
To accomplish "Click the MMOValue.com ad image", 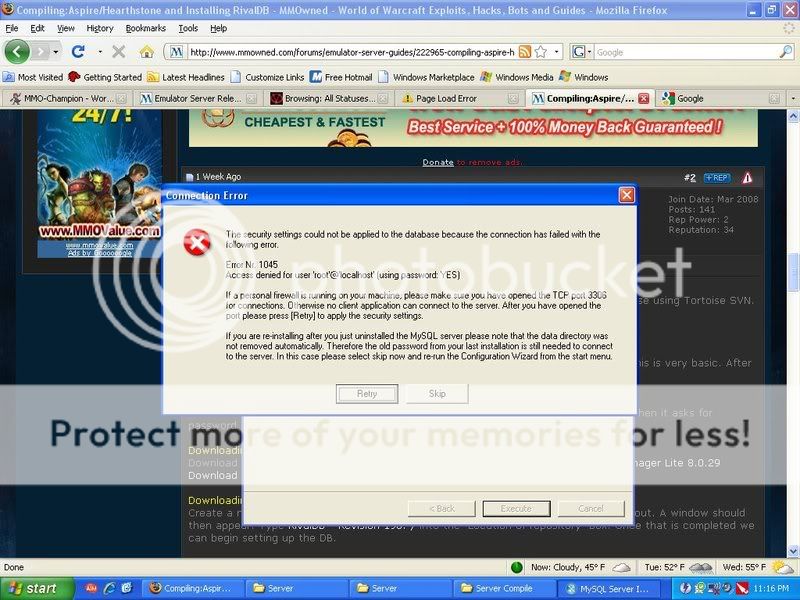I will pos(99,176).
